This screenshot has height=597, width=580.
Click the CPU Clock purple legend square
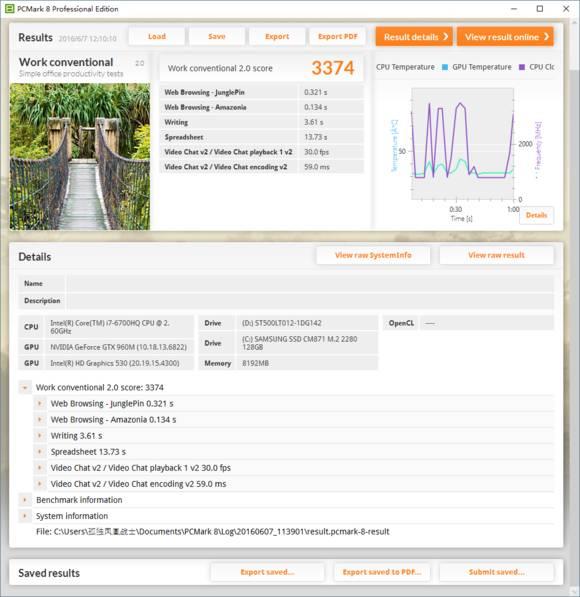[x=522, y=67]
